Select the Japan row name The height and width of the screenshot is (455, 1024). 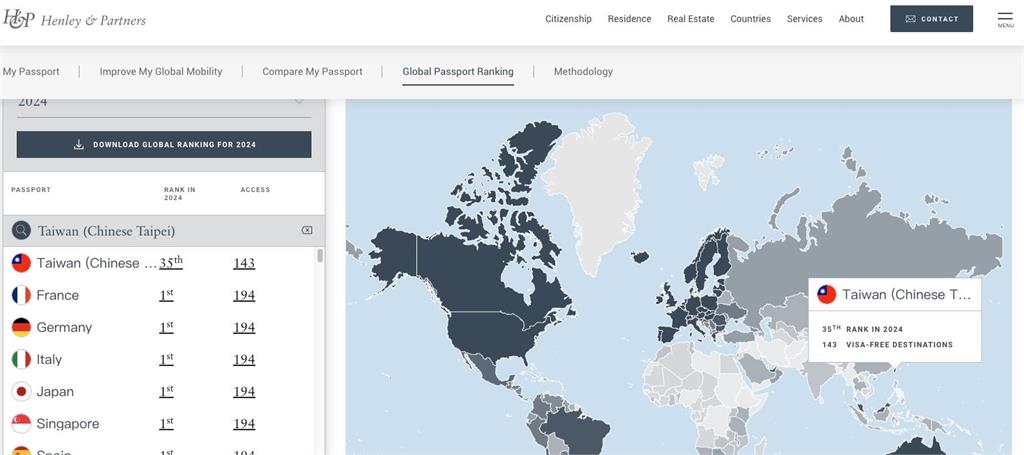(55, 392)
